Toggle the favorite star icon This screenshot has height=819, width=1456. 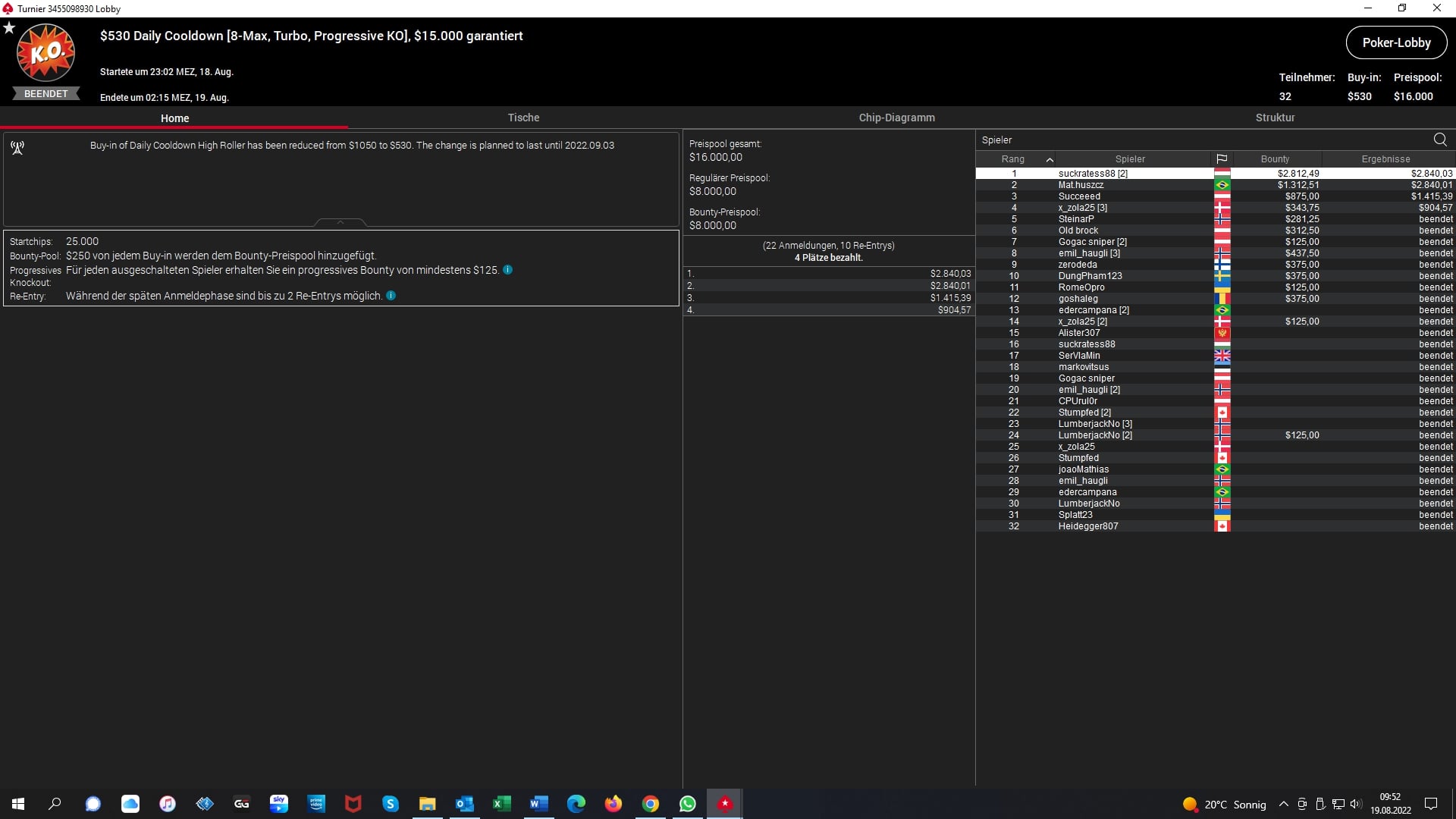pyautogui.click(x=9, y=28)
